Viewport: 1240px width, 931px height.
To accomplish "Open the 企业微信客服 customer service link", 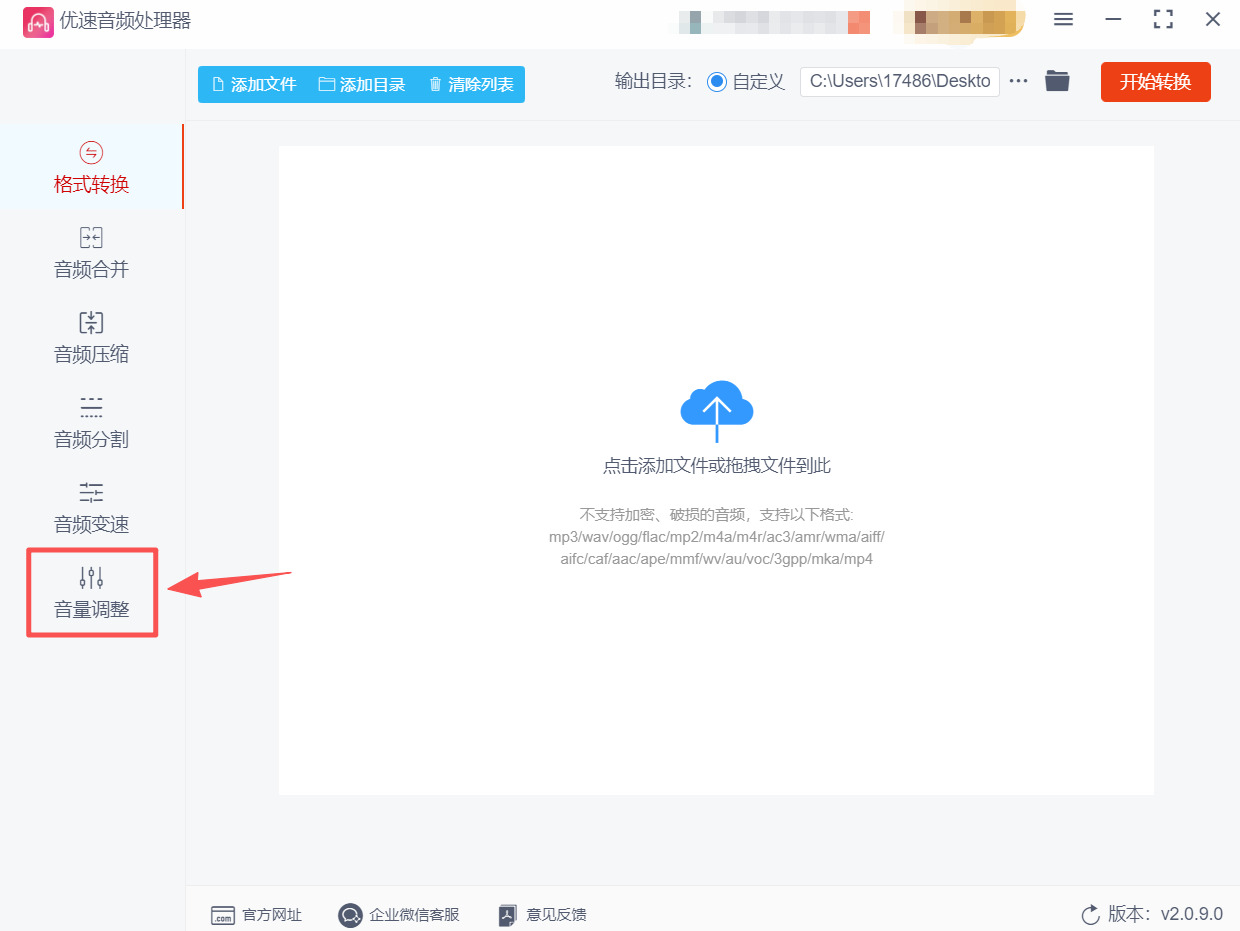I will pyautogui.click(x=399, y=915).
